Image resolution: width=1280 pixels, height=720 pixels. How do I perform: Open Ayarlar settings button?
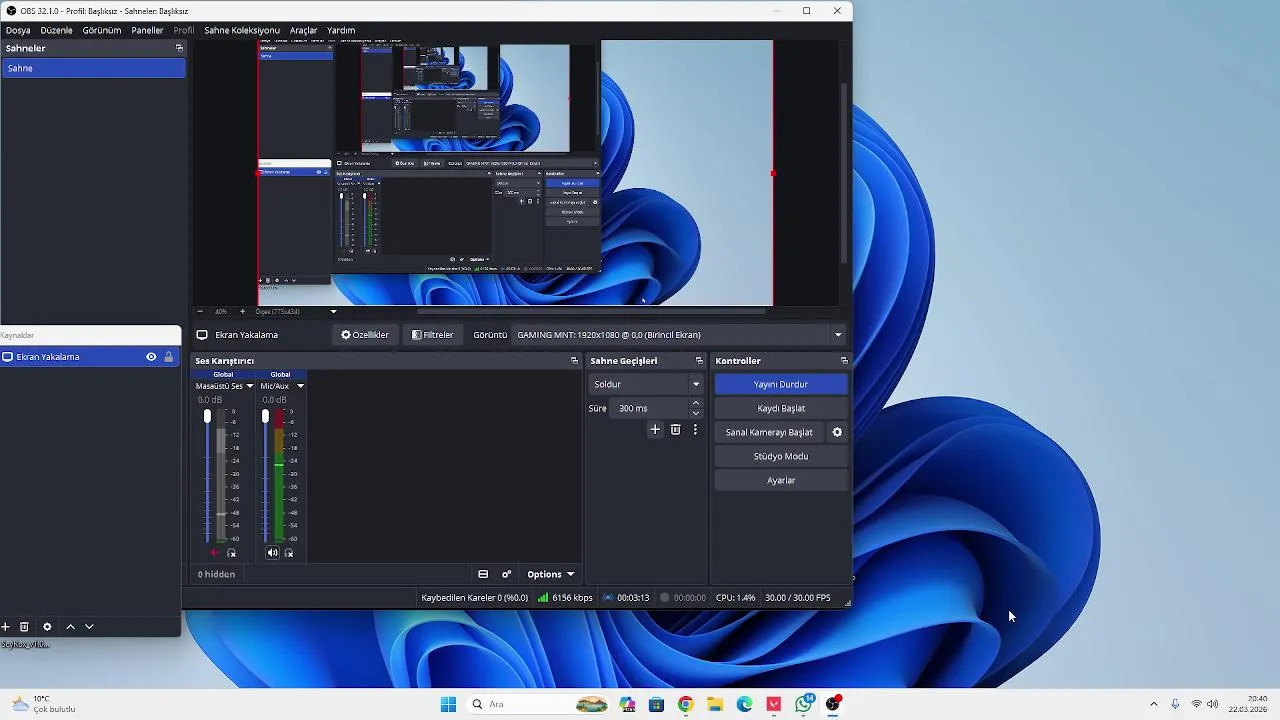pyautogui.click(x=781, y=480)
